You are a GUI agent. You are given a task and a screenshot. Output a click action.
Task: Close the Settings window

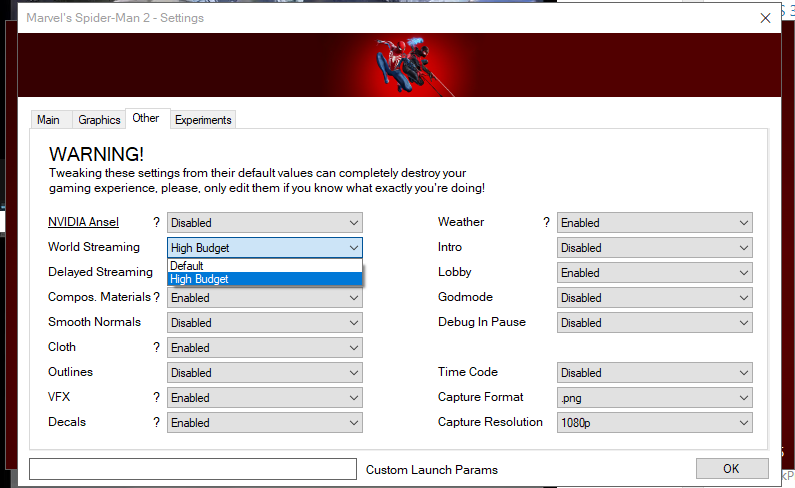[x=765, y=18]
